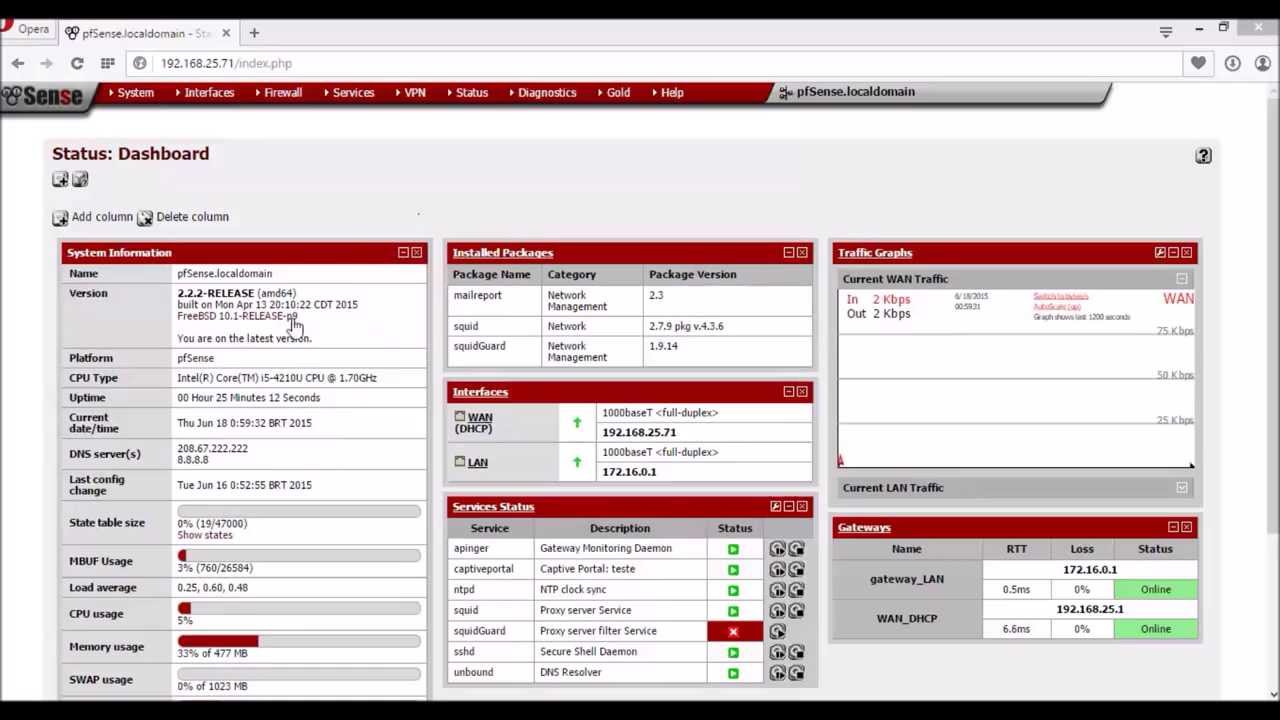Open Services Status widget settings wrench
This screenshot has width=1280, height=720.
point(775,507)
